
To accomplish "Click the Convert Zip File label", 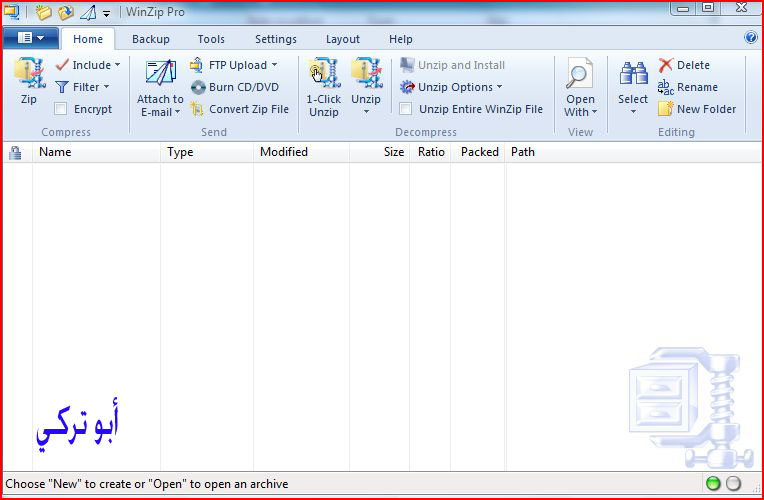I will (249, 109).
